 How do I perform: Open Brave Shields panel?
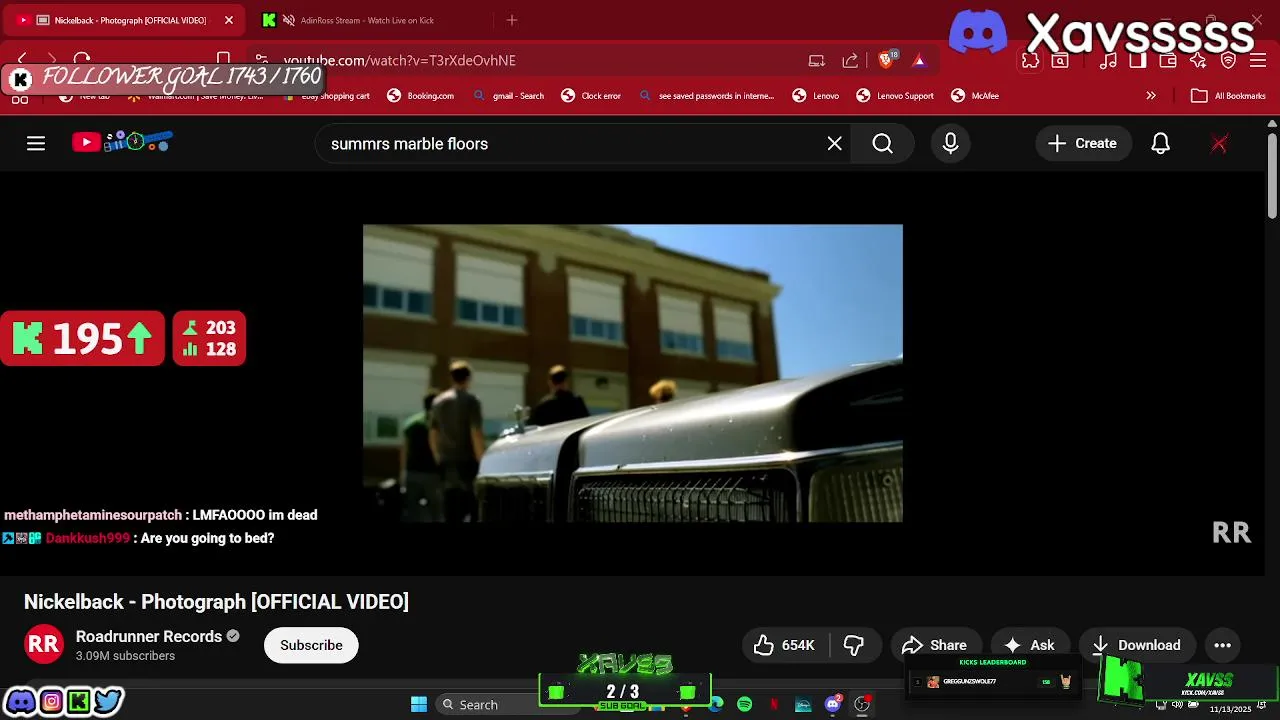pyautogui.click(x=887, y=60)
